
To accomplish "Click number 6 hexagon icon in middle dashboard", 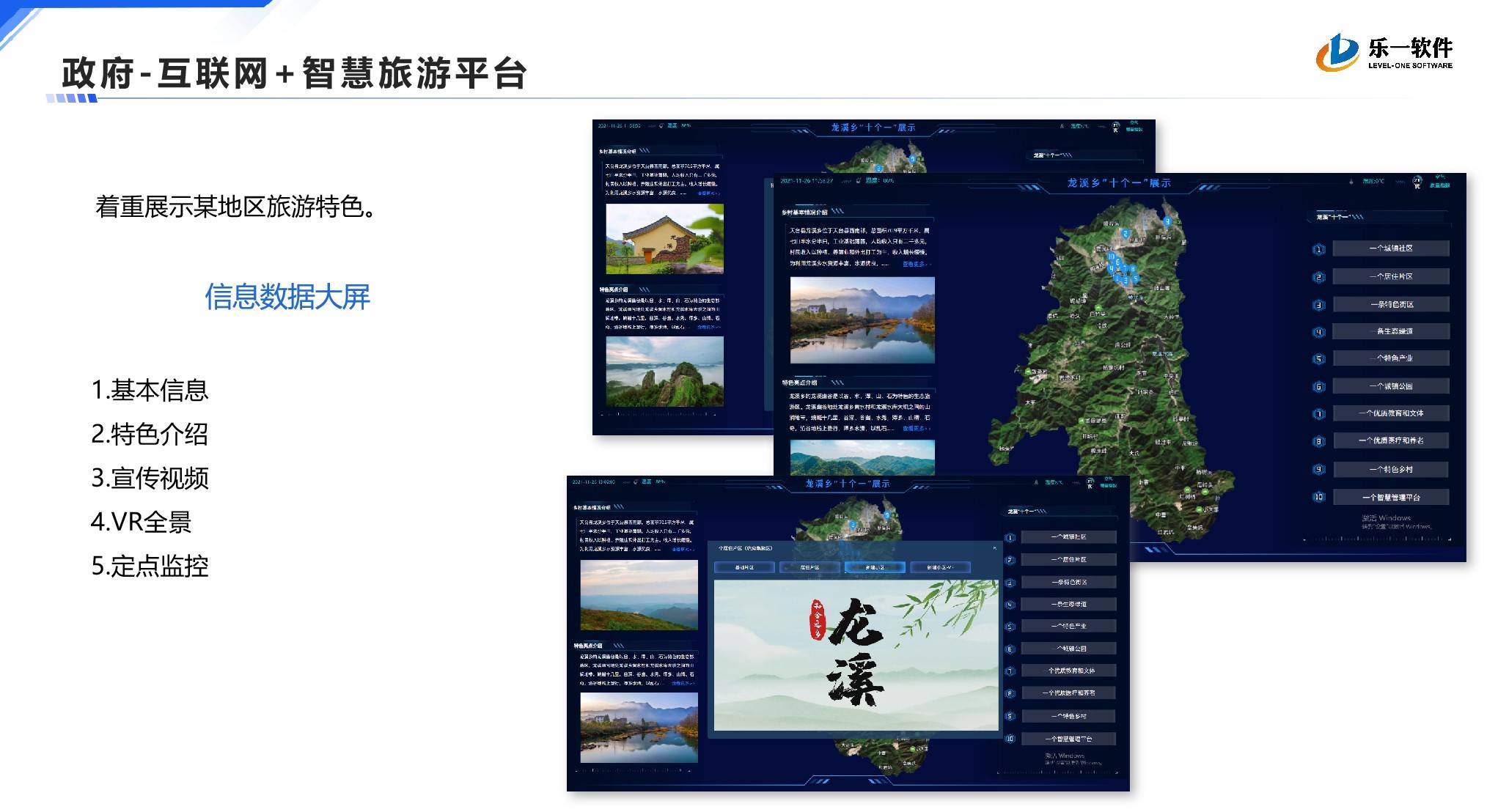I will [x=1318, y=387].
